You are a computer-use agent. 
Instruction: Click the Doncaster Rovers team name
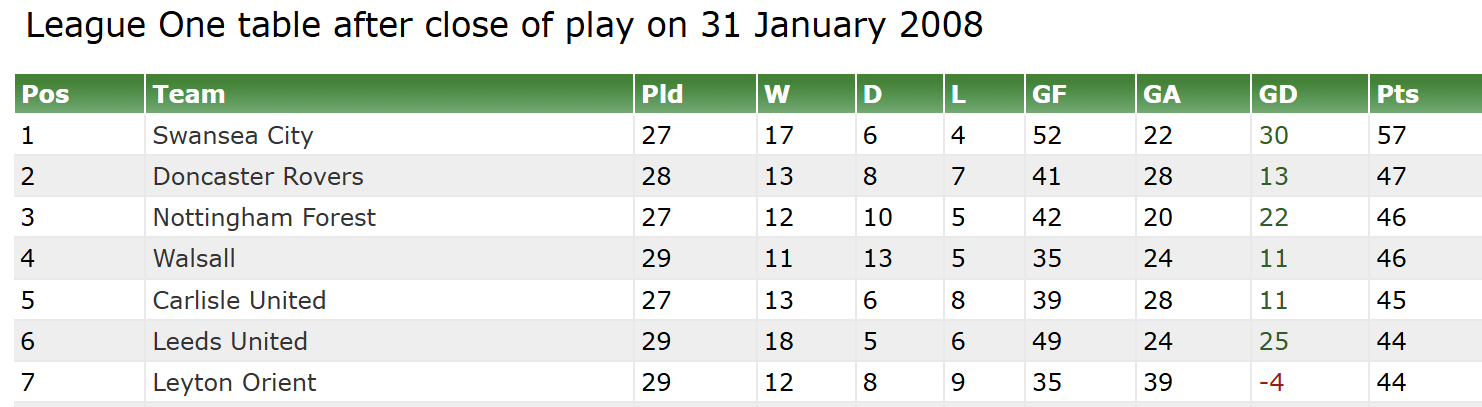click(258, 177)
